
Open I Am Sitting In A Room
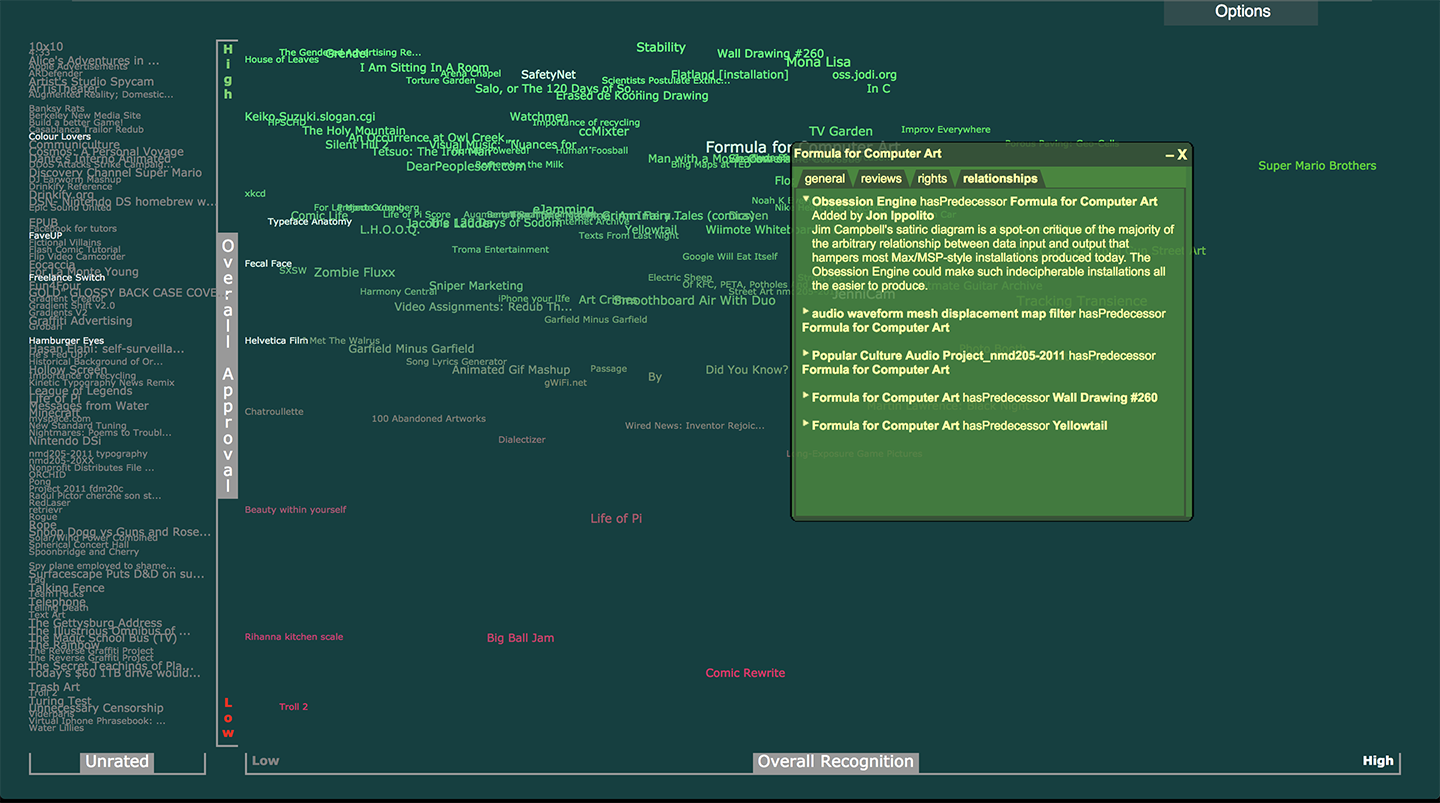click(x=424, y=68)
